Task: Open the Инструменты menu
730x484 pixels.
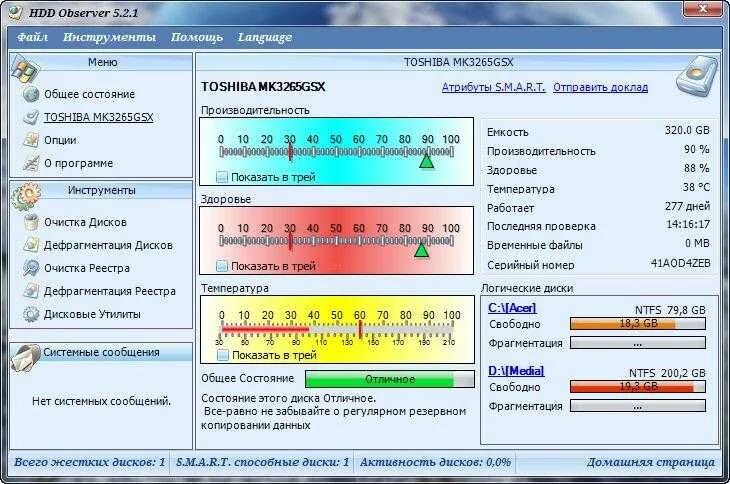Action: point(109,37)
